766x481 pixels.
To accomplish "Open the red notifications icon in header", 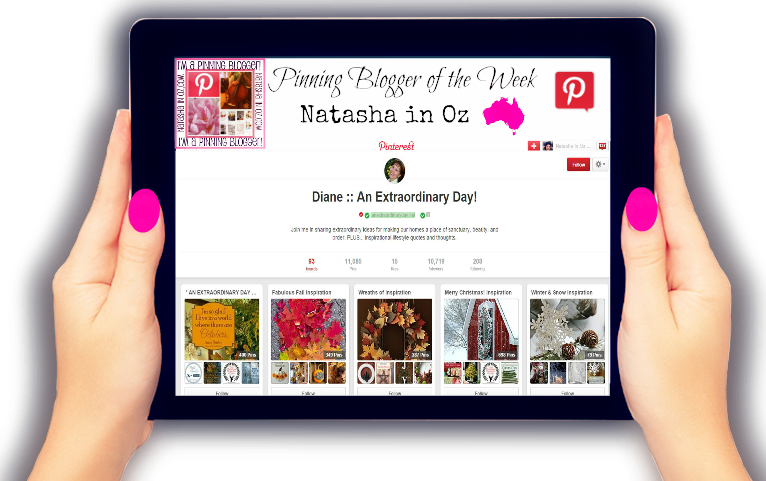I will [x=602, y=146].
